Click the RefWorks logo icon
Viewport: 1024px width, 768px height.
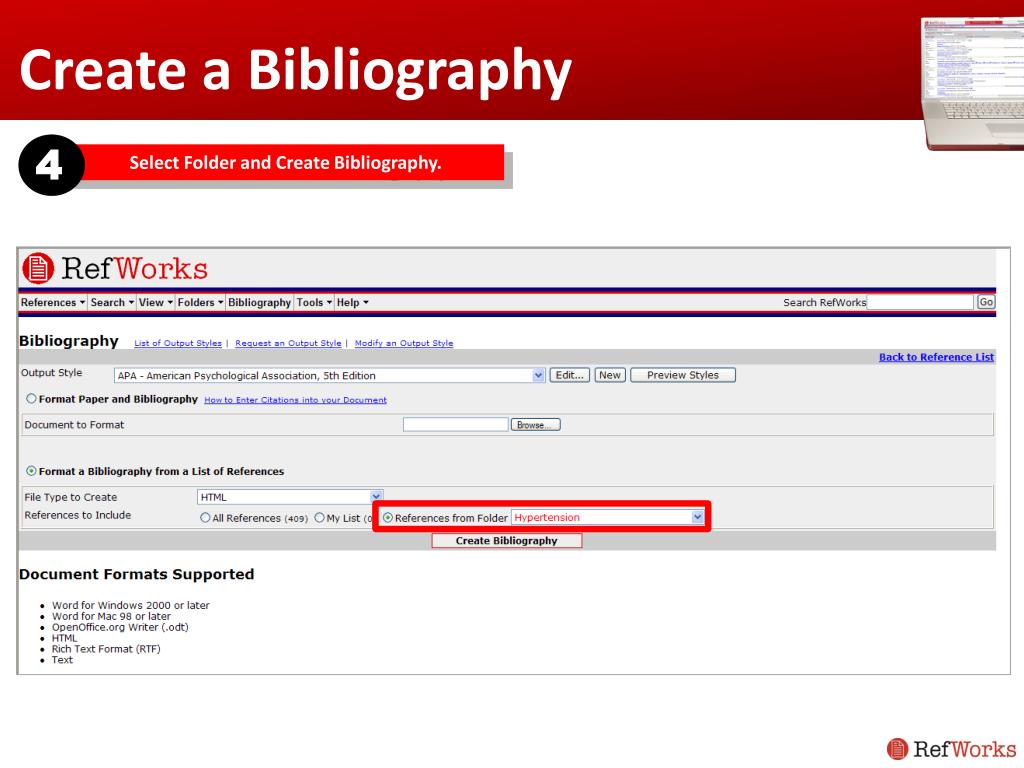(x=38, y=268)
